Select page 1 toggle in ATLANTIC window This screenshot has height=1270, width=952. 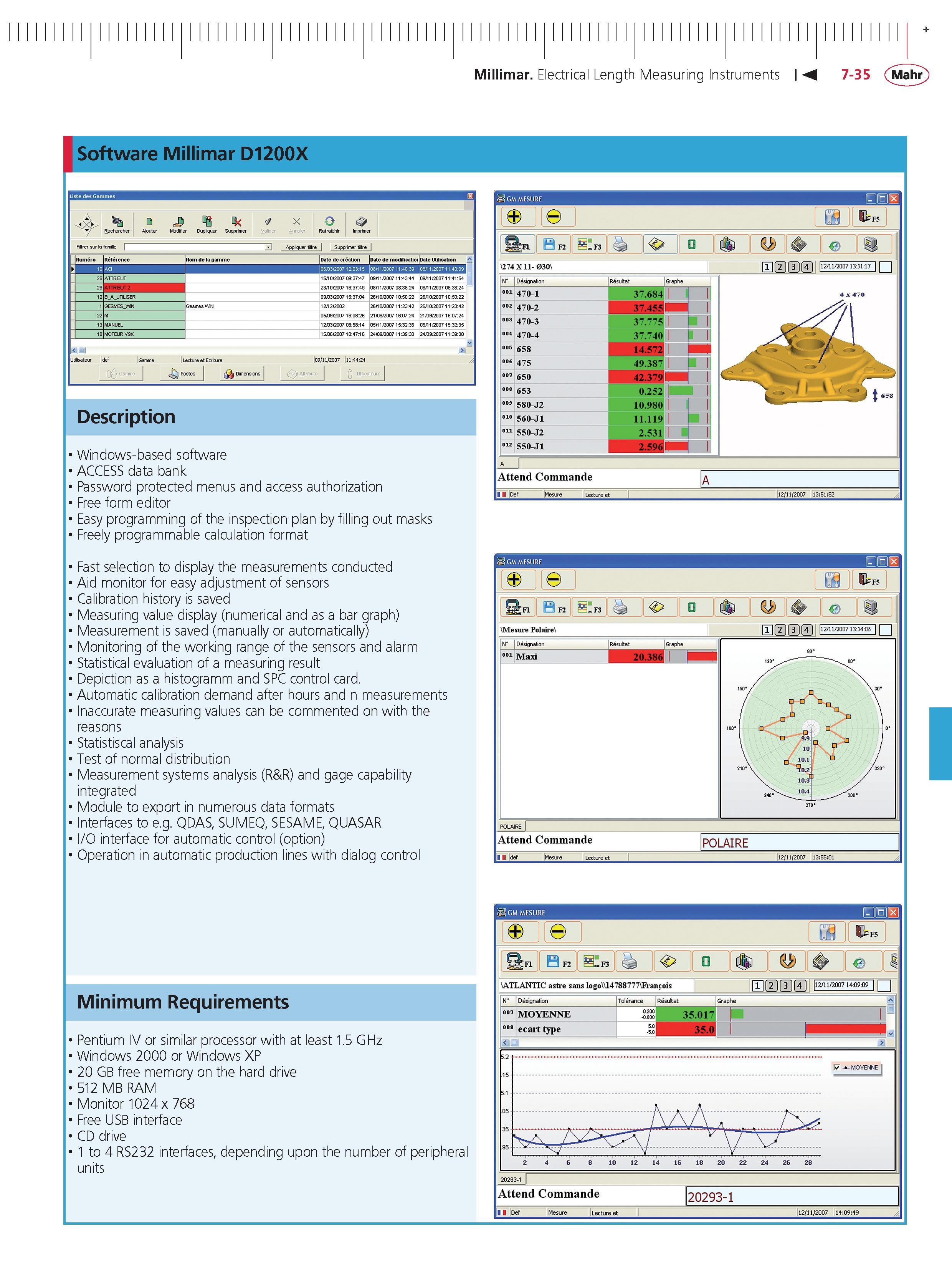[757, 986]
